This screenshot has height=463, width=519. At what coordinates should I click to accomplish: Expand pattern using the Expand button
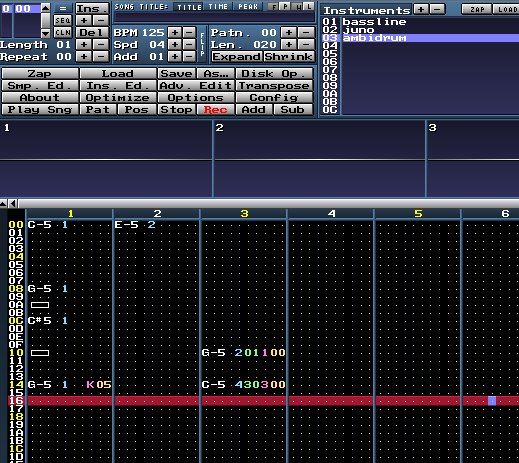[237, 57]
